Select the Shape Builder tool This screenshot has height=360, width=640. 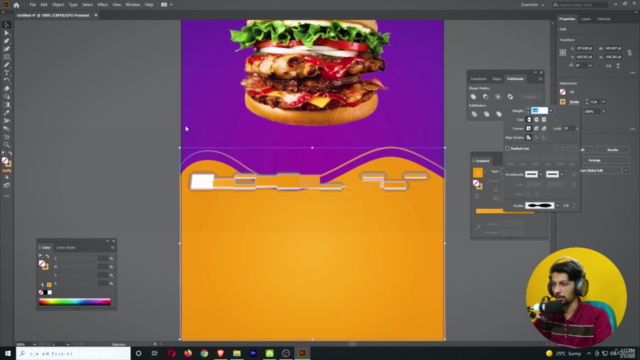(7, 97)
